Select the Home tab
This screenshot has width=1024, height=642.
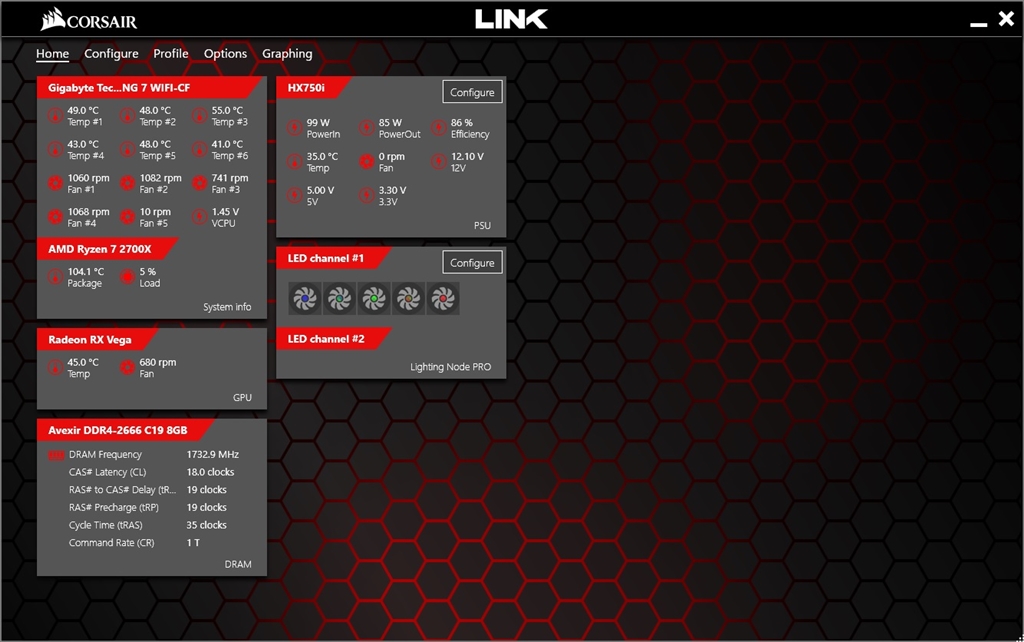[52, 54]
